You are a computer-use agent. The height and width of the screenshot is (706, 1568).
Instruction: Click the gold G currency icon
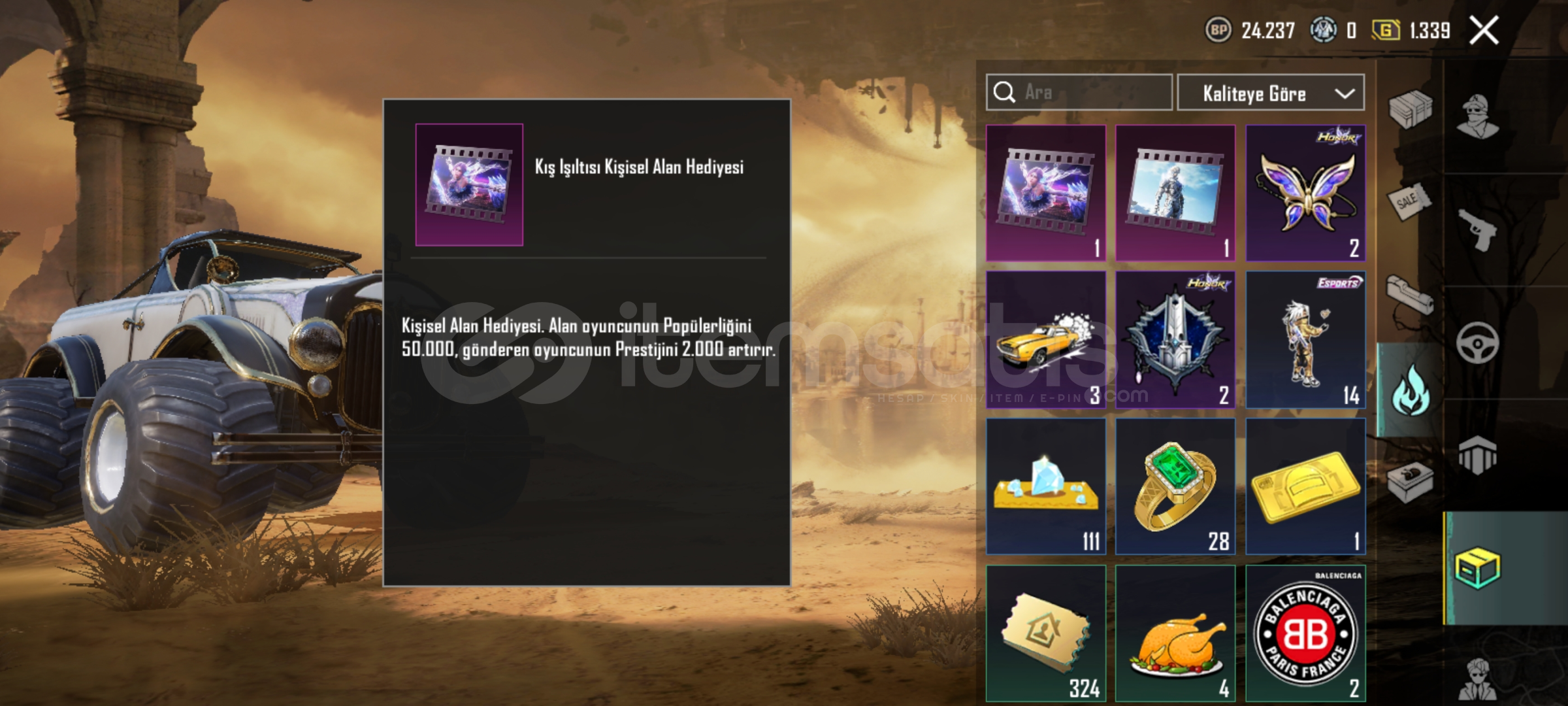click(x=1386, y=30)
